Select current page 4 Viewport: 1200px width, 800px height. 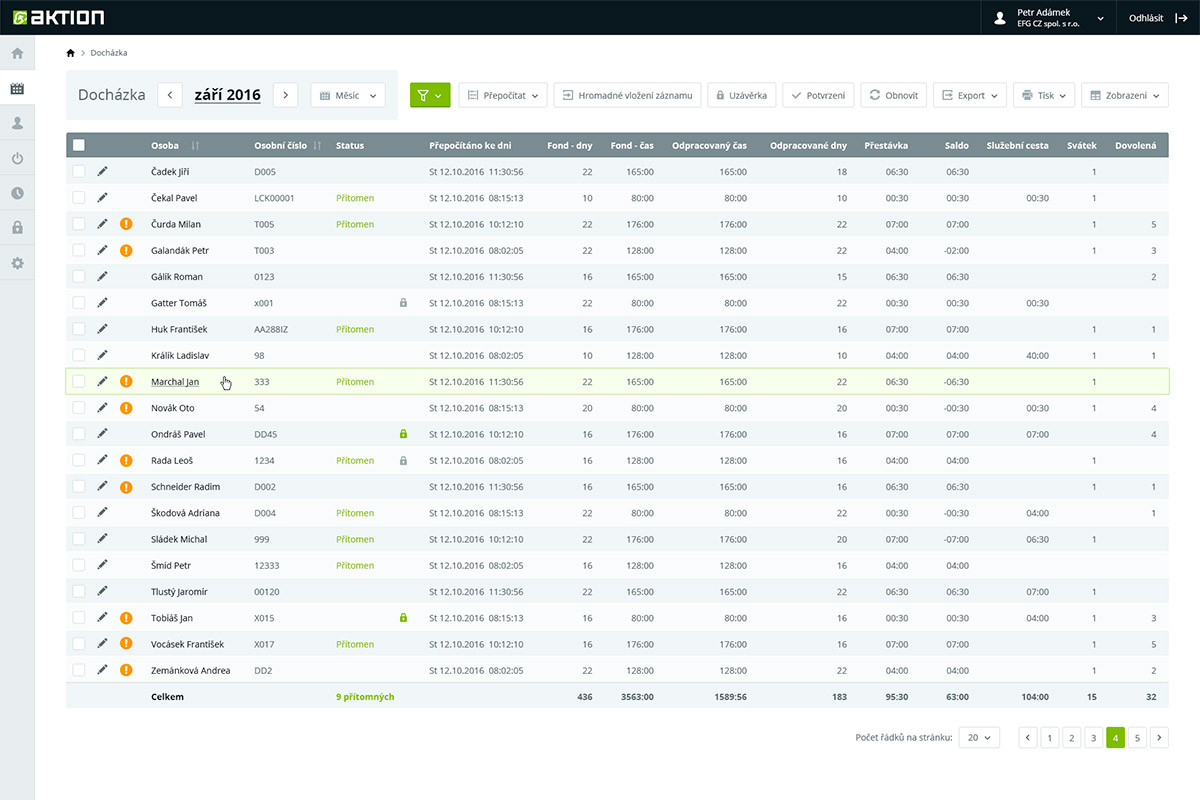(1116, 738)
